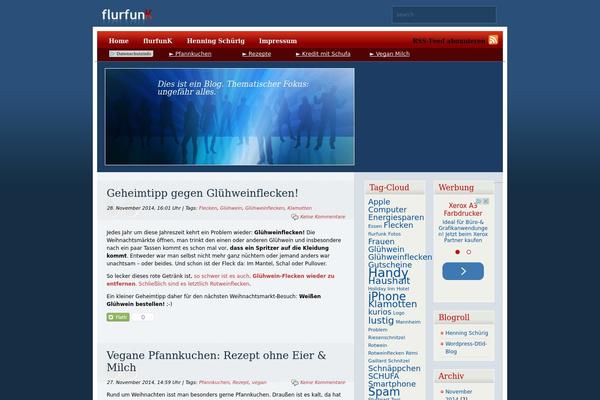
Task: Open the Impressum page
Action: 278,41
